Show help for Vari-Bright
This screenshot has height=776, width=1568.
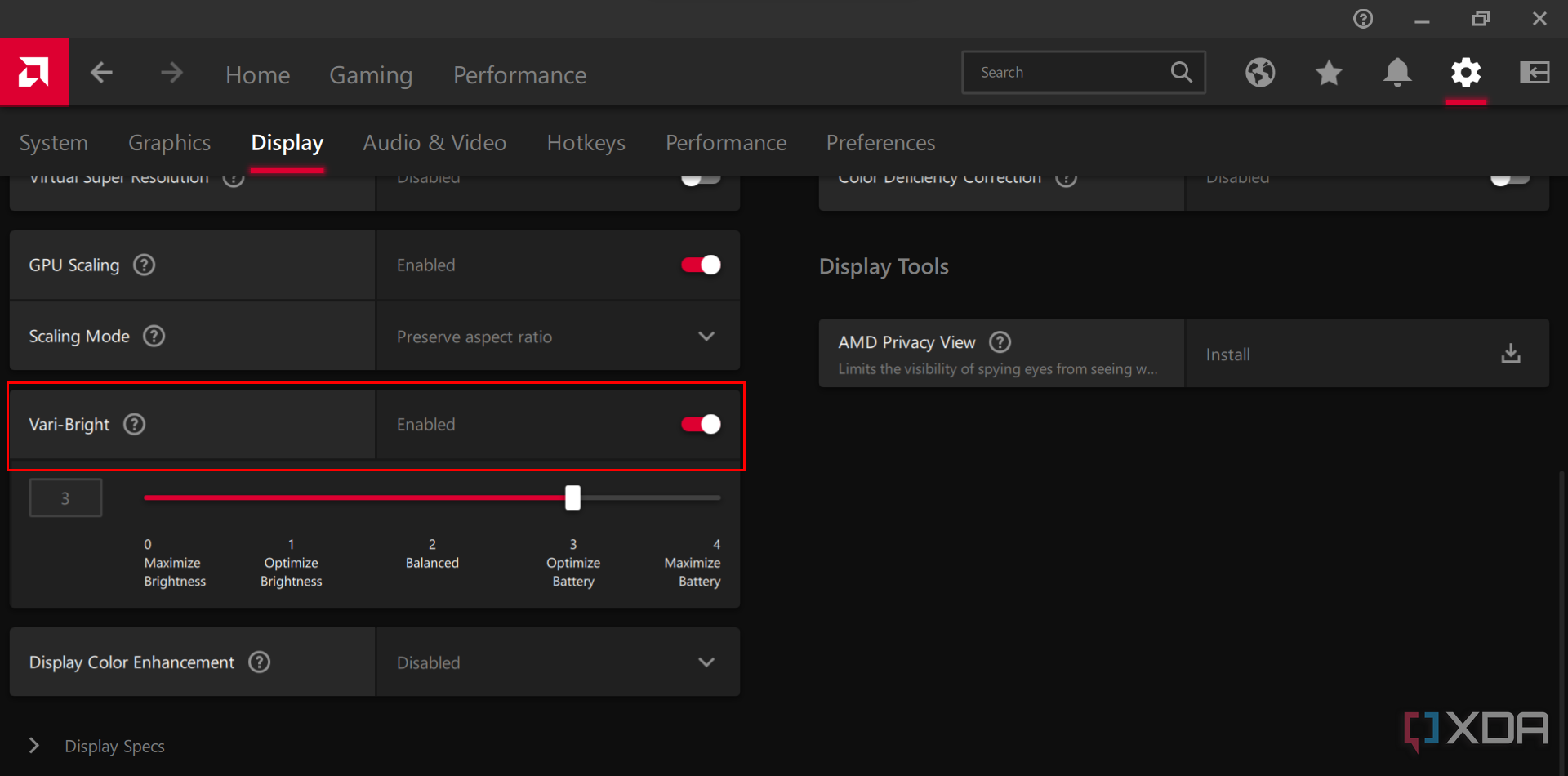135,424
